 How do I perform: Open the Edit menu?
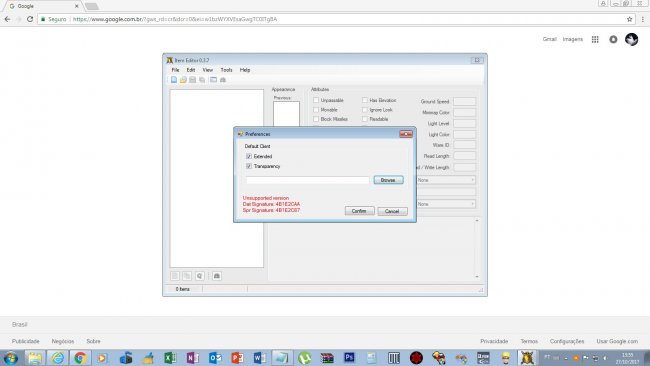(x=191, y=70)
